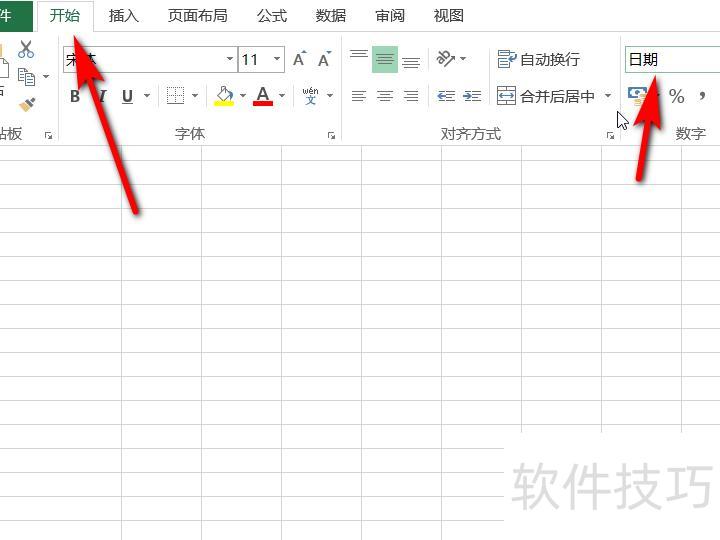The width and height of the screenshot is (720, 540).
Task: Click the Cut scissors icon
Action: point(26,50)
